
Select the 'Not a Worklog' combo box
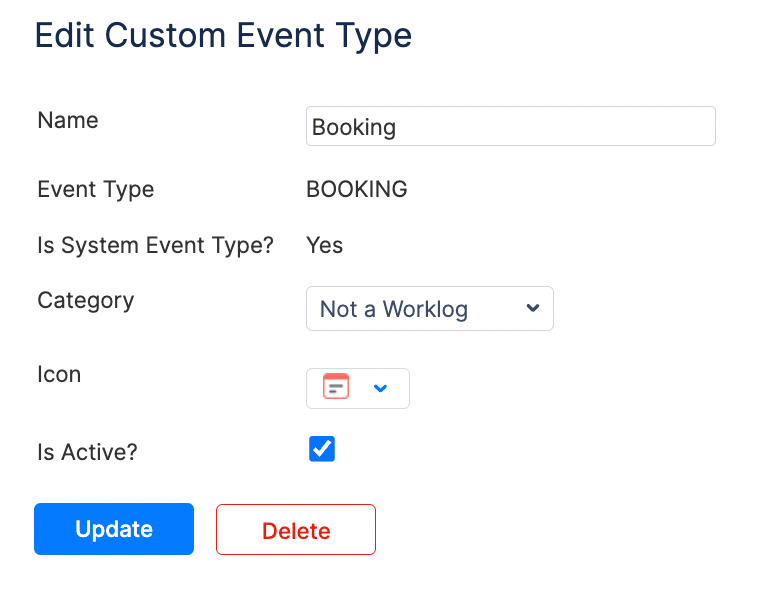[429, 309]
